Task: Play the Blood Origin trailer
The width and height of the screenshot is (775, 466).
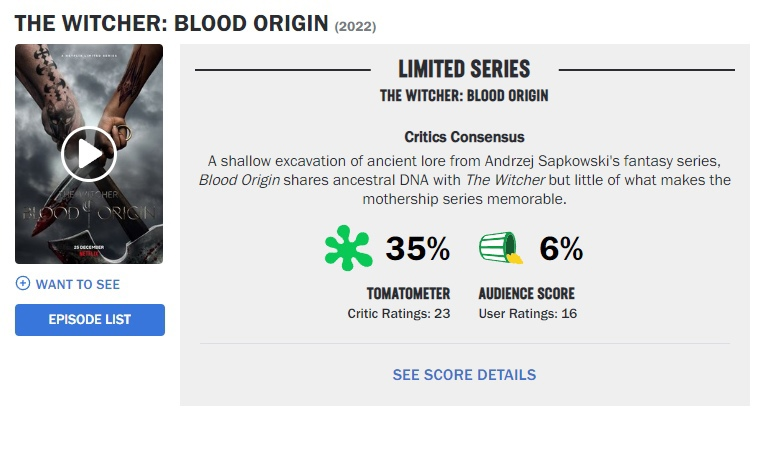Action: tap(89, 154)
